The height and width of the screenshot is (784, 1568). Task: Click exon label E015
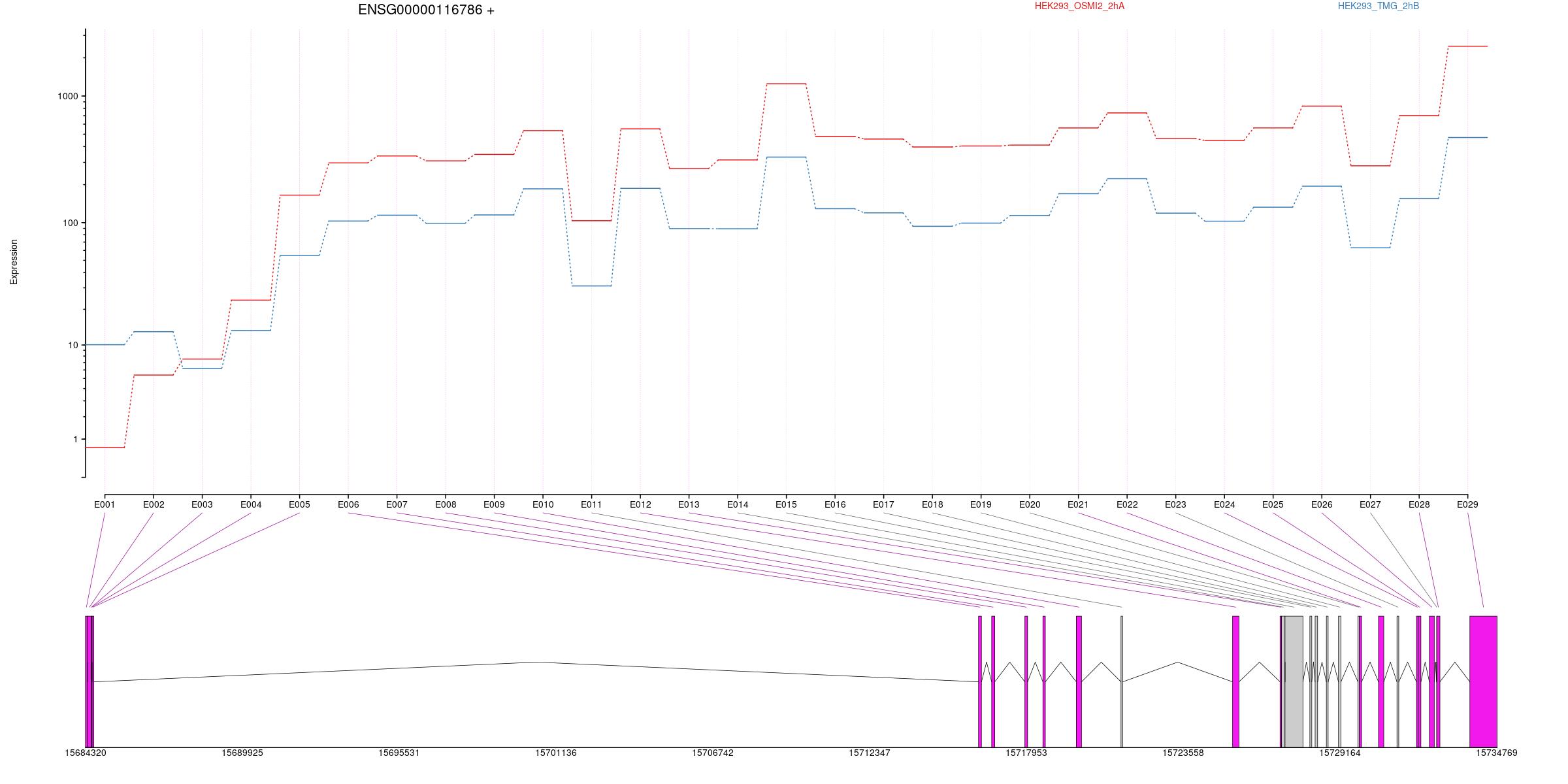pyautogui.click(x=786, y=505)
